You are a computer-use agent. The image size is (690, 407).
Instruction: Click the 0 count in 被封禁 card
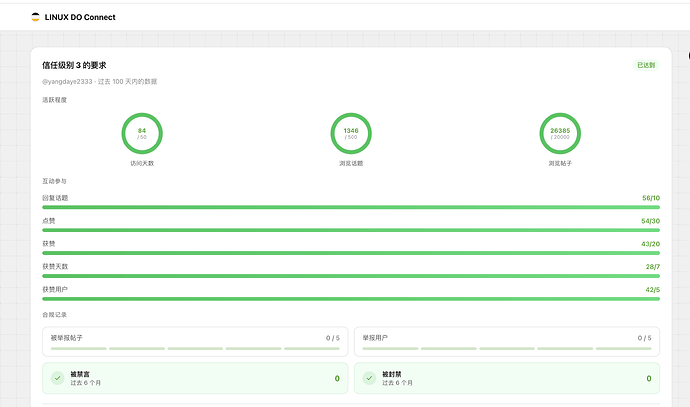649,378
